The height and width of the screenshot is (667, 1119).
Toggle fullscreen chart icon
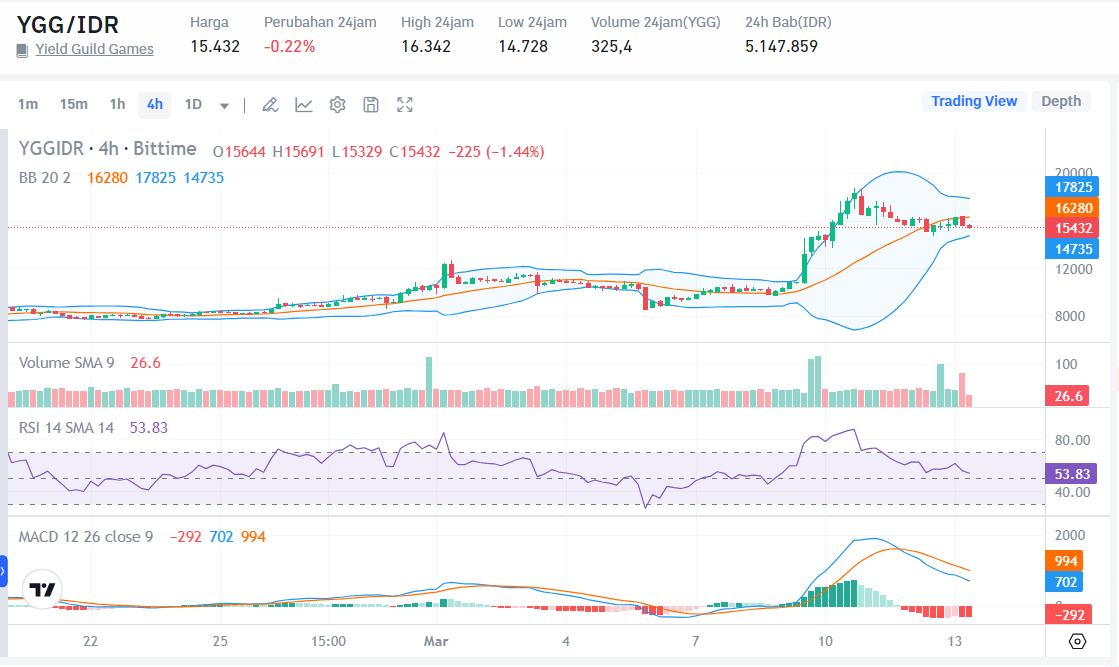(x=405, y=105)
